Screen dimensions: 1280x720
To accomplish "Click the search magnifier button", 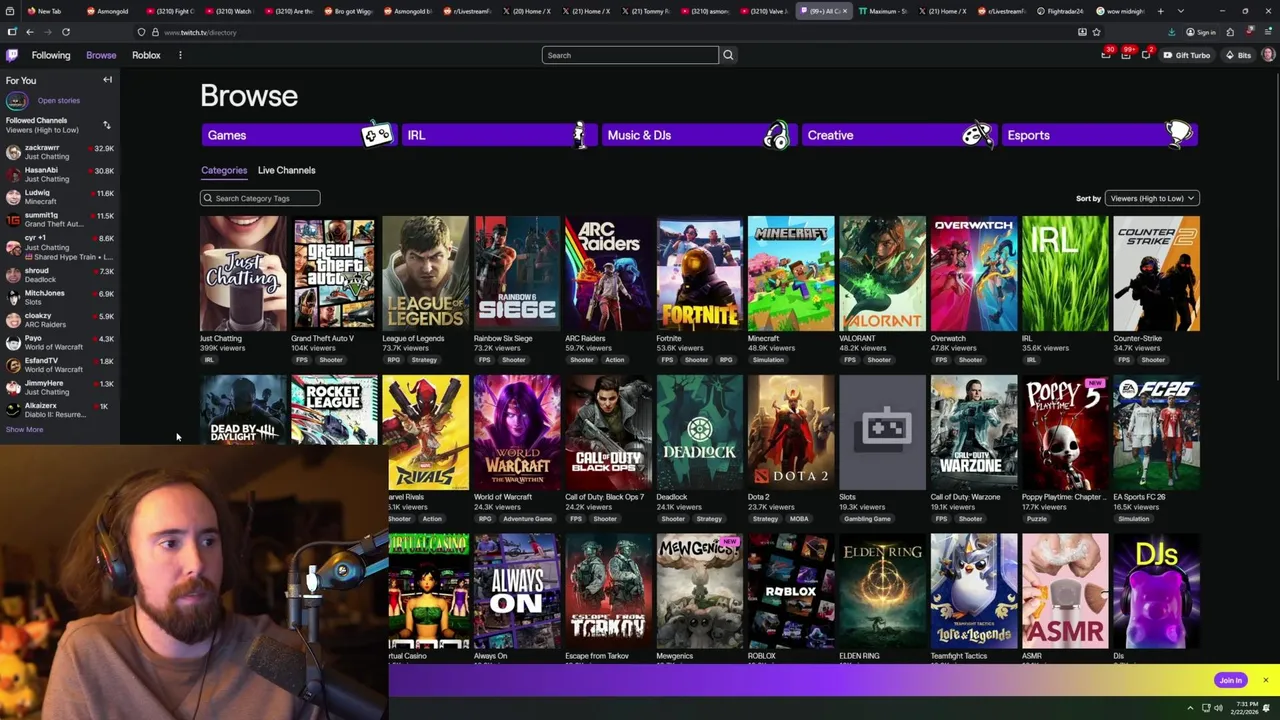I will [x=728, y=55].
